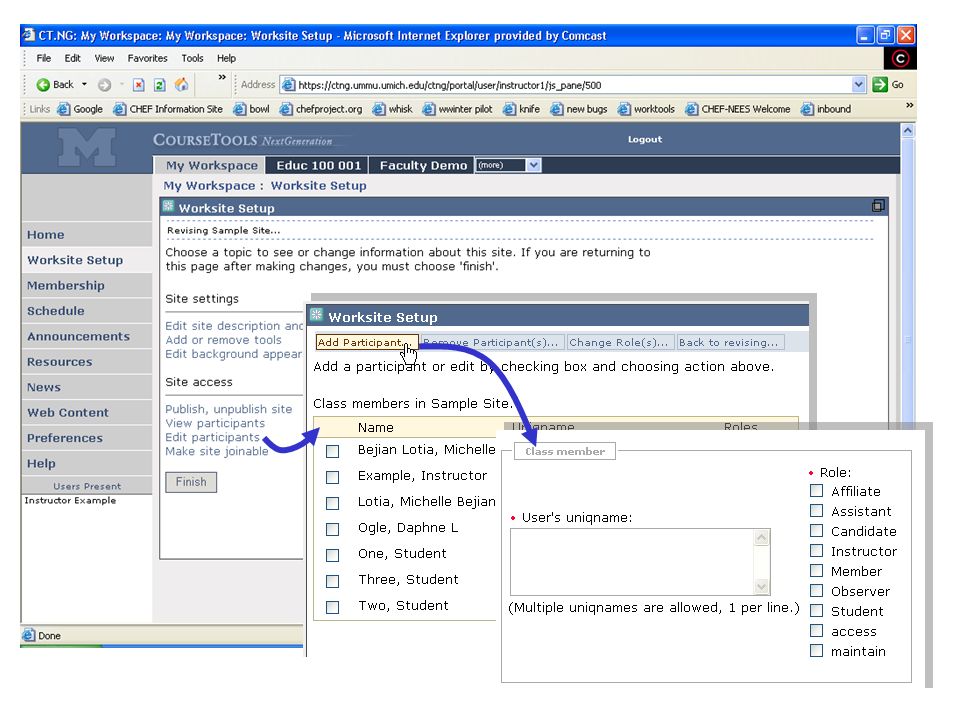Click the IE Back arrow icon

tap(43, 84)
